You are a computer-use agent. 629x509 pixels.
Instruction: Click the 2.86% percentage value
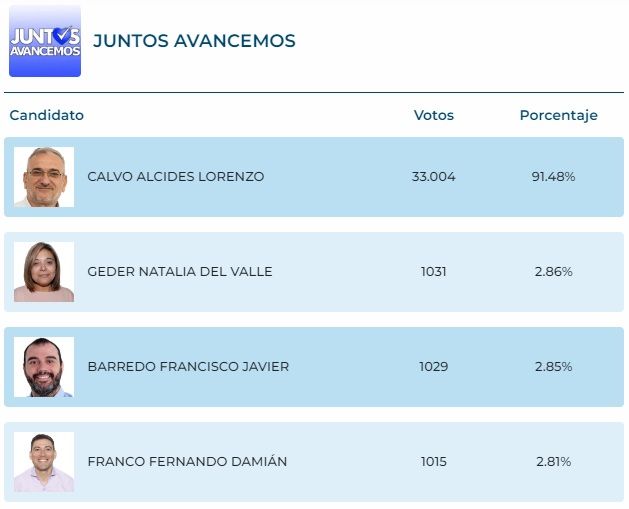coord(553,272)
